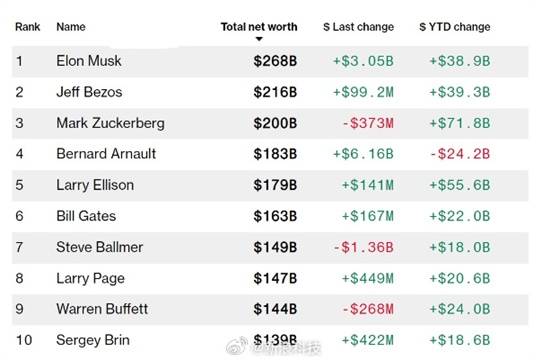Click the sort arrow under Total net worth
The image size is (550, 360).
coord(259,39)
